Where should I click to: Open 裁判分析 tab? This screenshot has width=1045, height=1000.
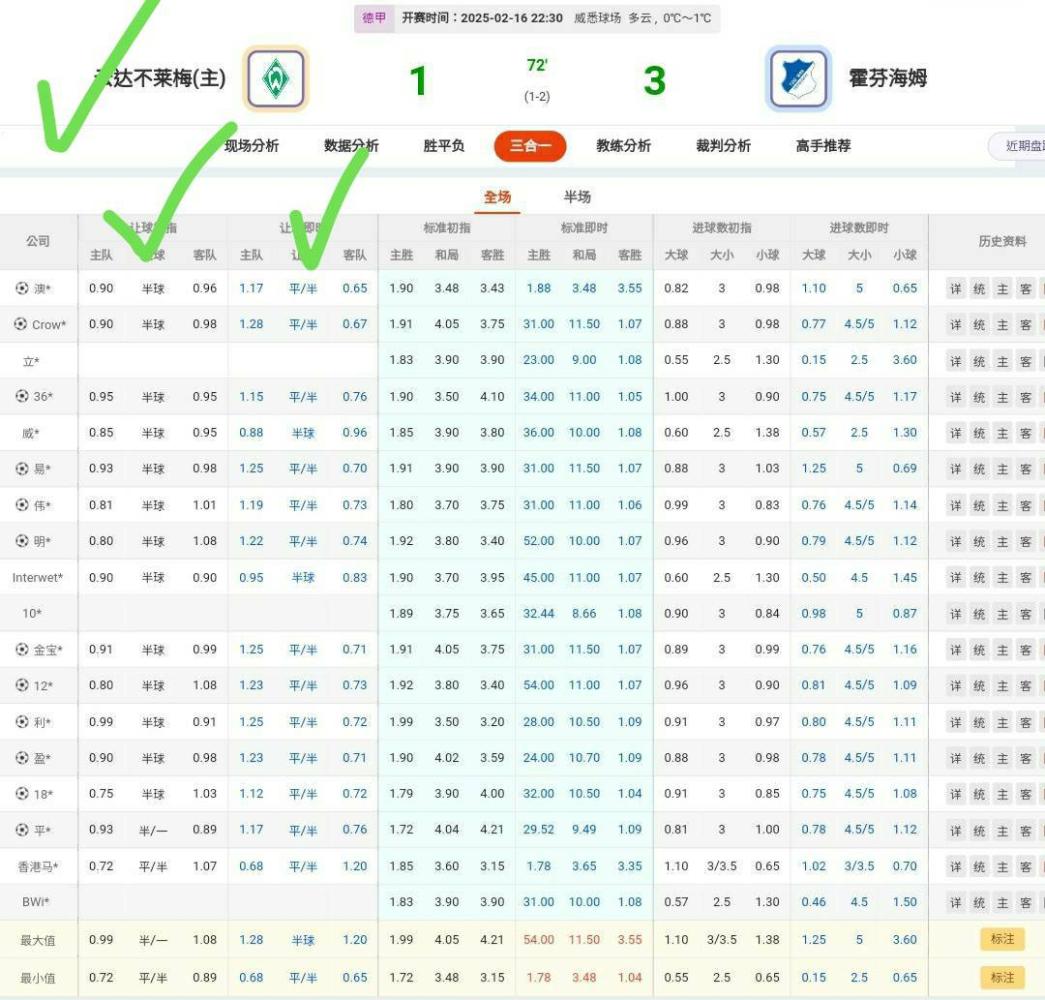click(x=723, y=145)
